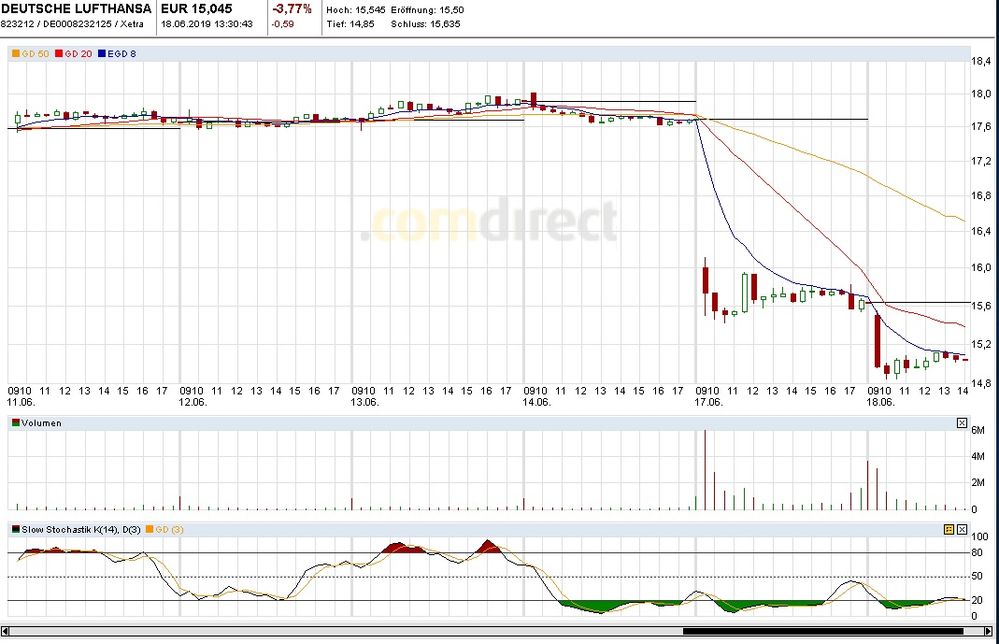This screenshot has width=999, height=644.
Task: Click the 12.06. date axis label
Action: pyautogui.click(x=192, y=403)
